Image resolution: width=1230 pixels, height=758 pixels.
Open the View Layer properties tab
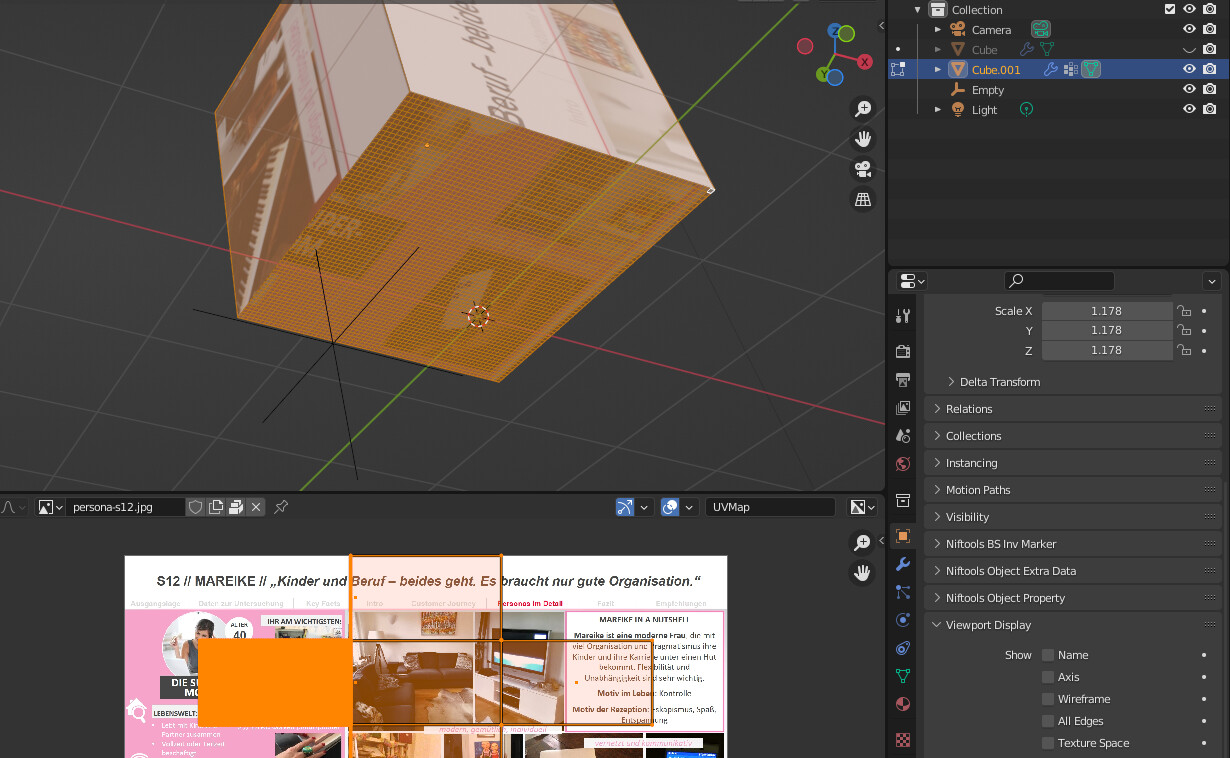pyautogui.click(x=903, y=408)
